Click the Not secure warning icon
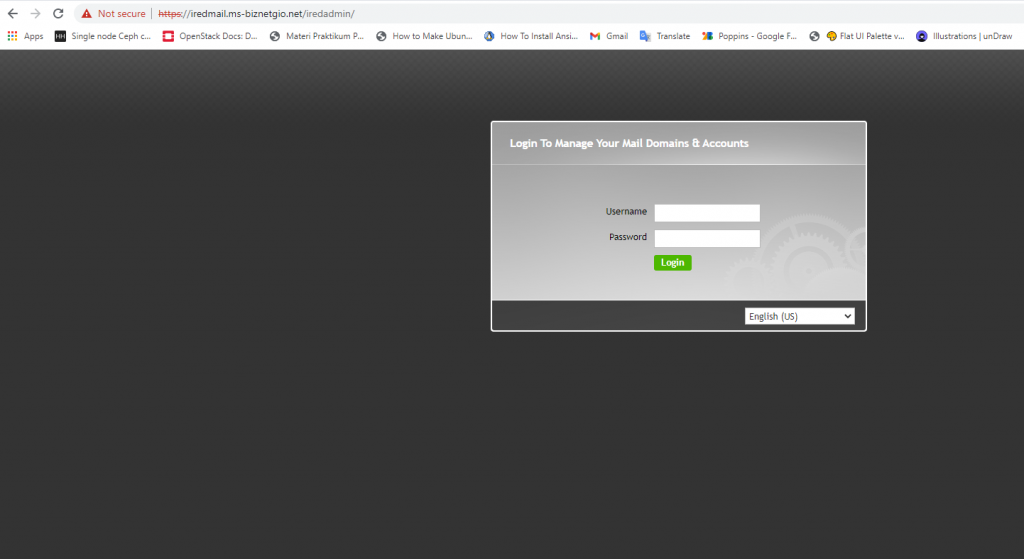 pyautogui.click(x=87, y=14)
